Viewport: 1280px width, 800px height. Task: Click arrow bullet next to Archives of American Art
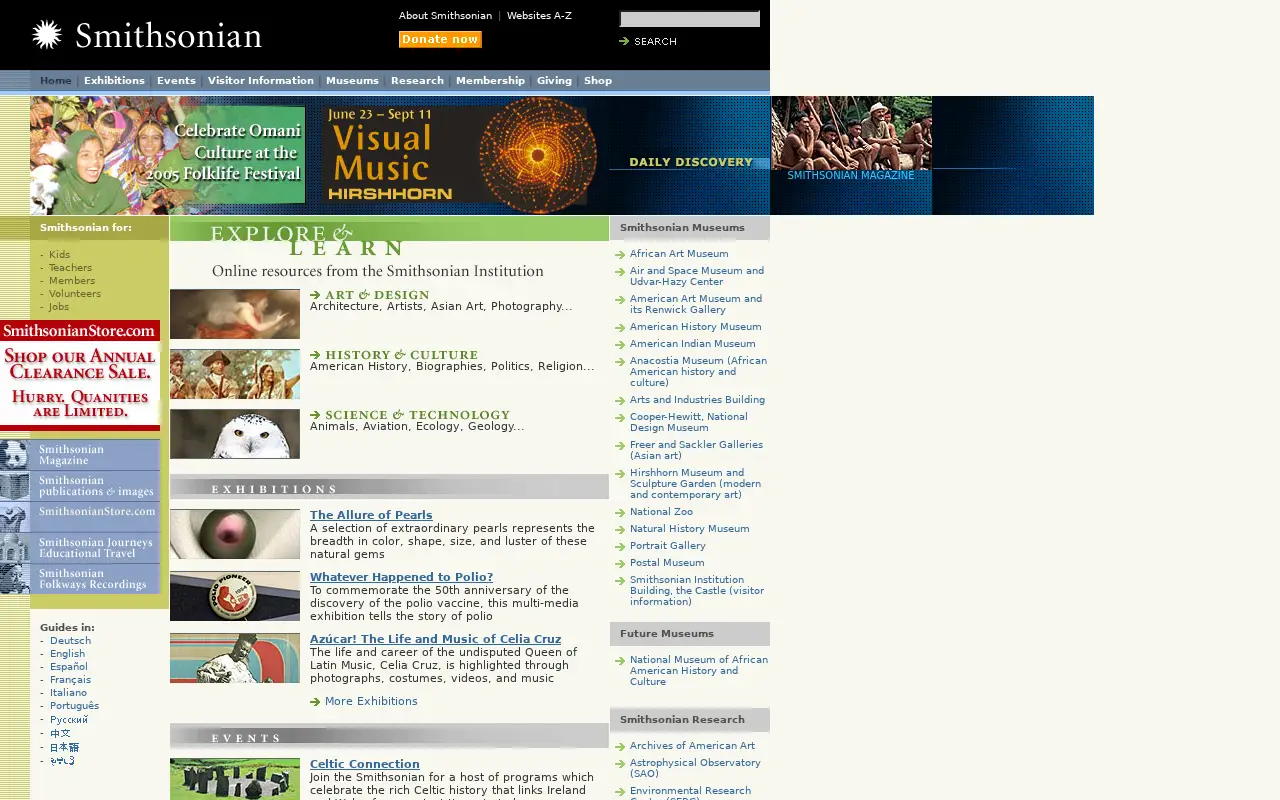click(620, 747)
